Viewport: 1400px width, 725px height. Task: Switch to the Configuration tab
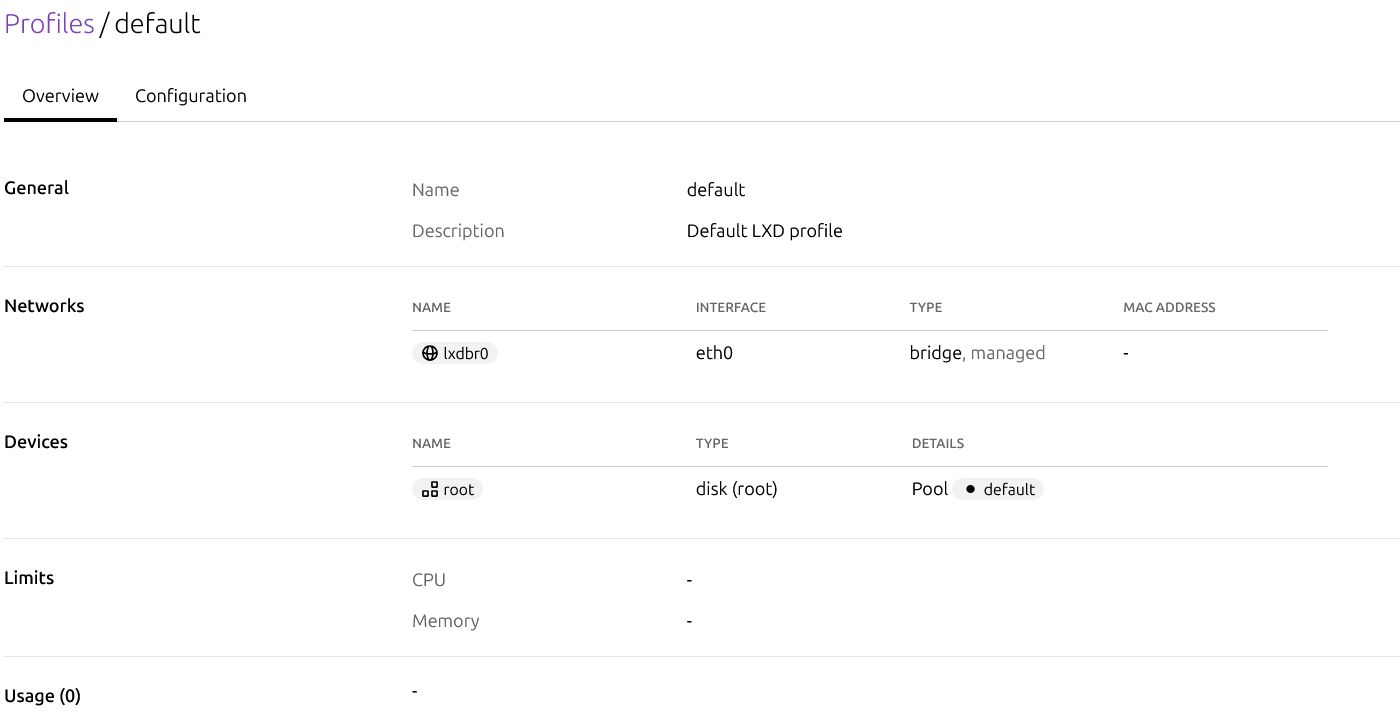tap(190, 96)
